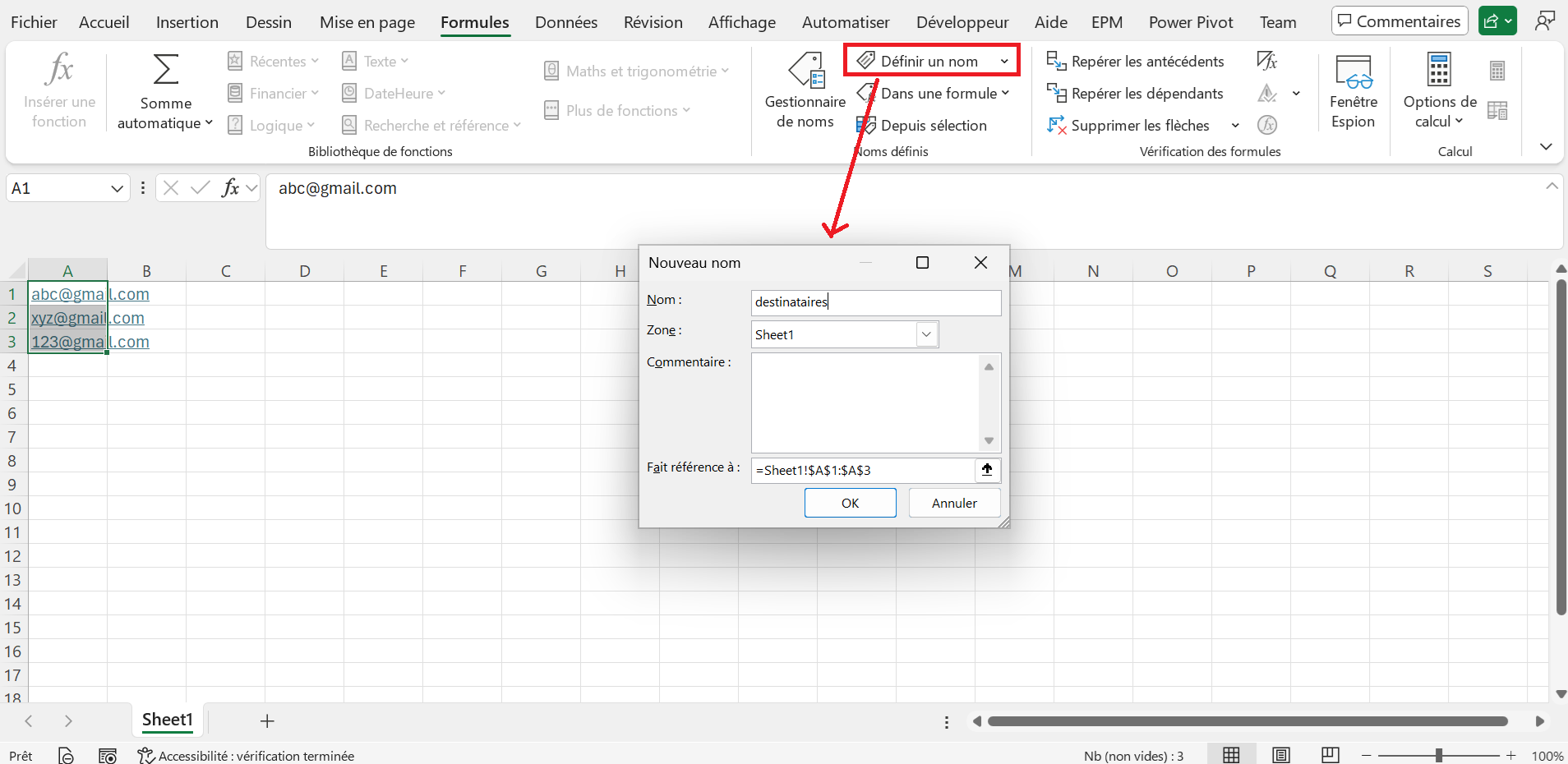
Task: Cancel formula bar entry with X icon
Action: tap(171, 188)
